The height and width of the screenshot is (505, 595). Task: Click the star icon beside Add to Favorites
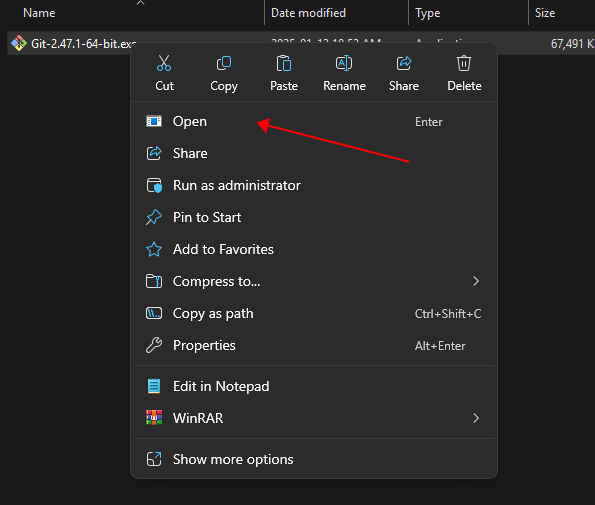point(154,249)
